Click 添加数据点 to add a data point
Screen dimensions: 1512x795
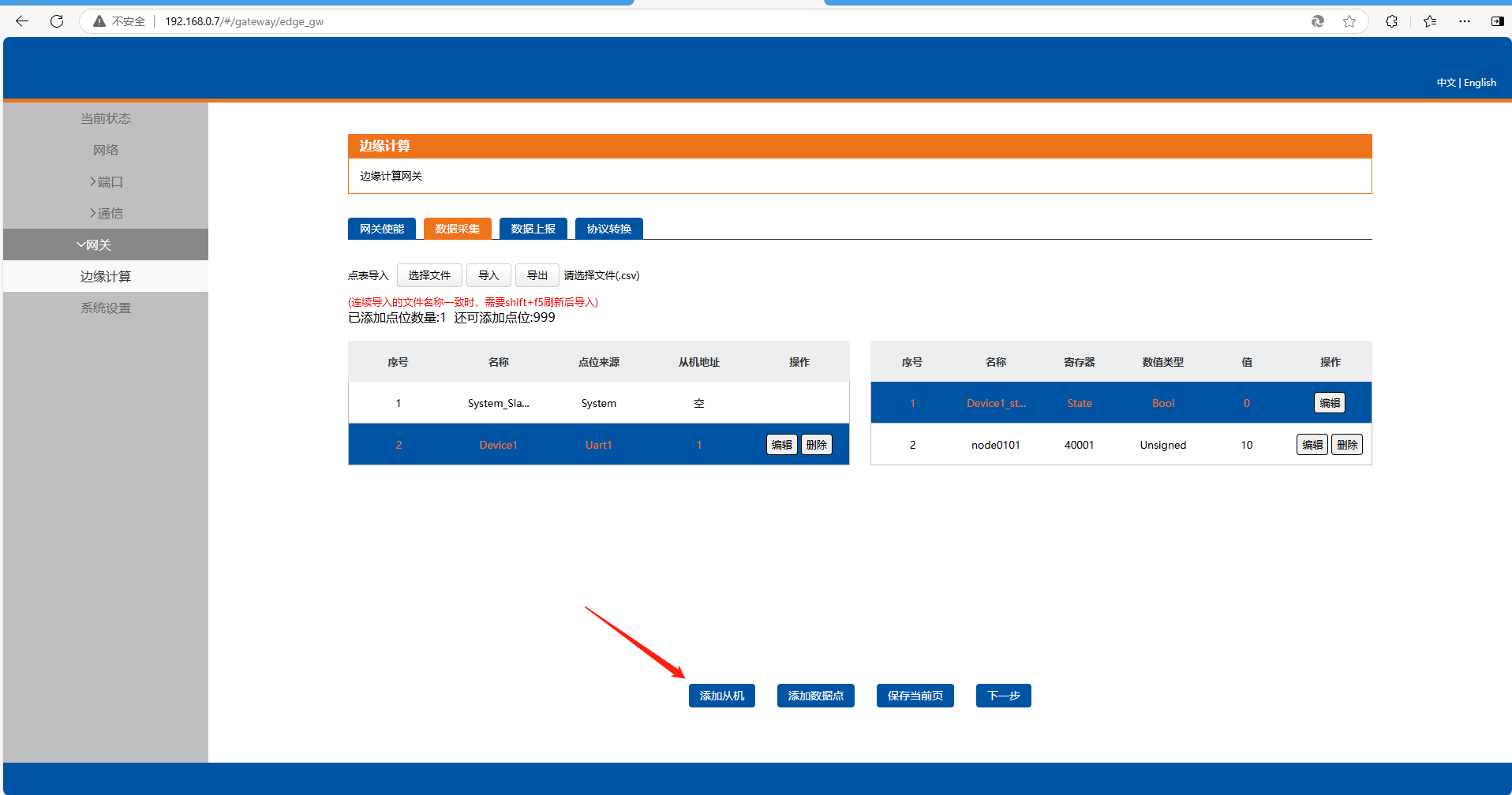[815, 696]
